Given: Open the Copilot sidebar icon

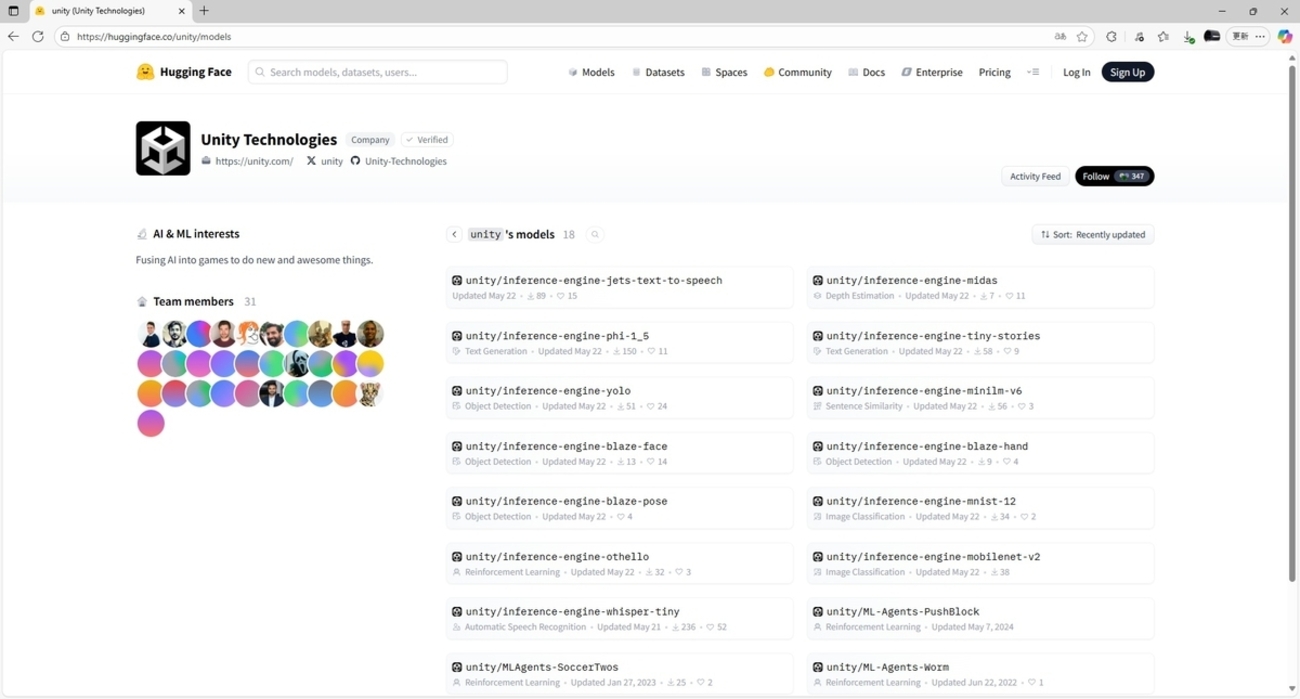Looking at the screenshot, I should pos(1285,36).
